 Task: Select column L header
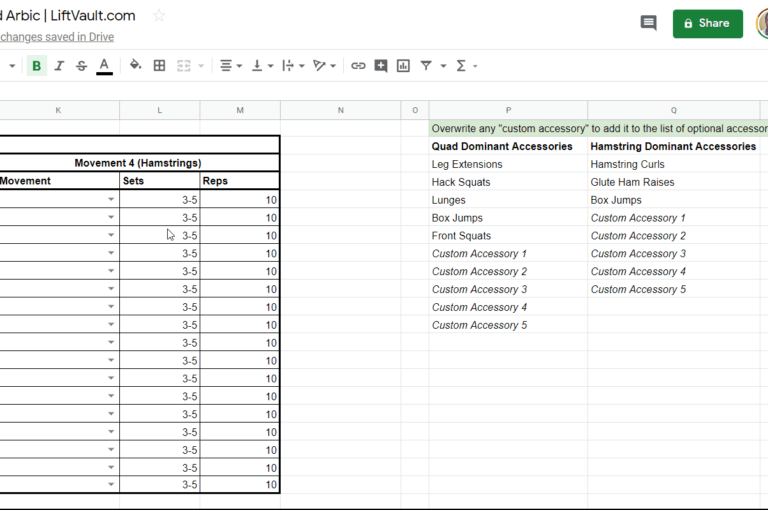(160, 110)
